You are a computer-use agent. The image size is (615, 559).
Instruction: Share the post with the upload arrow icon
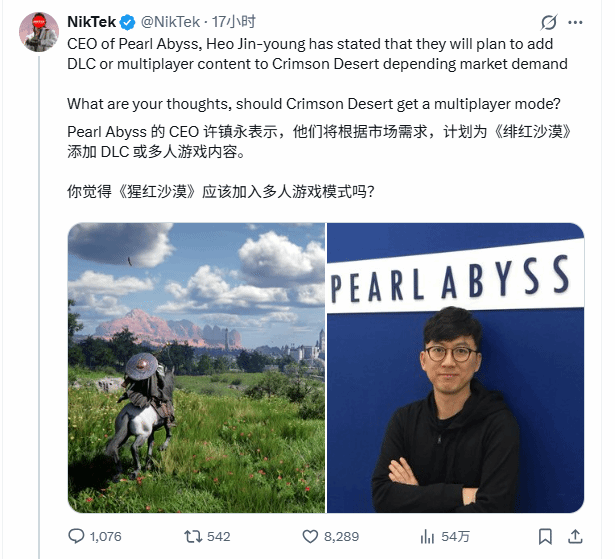(x=575, y=536)
